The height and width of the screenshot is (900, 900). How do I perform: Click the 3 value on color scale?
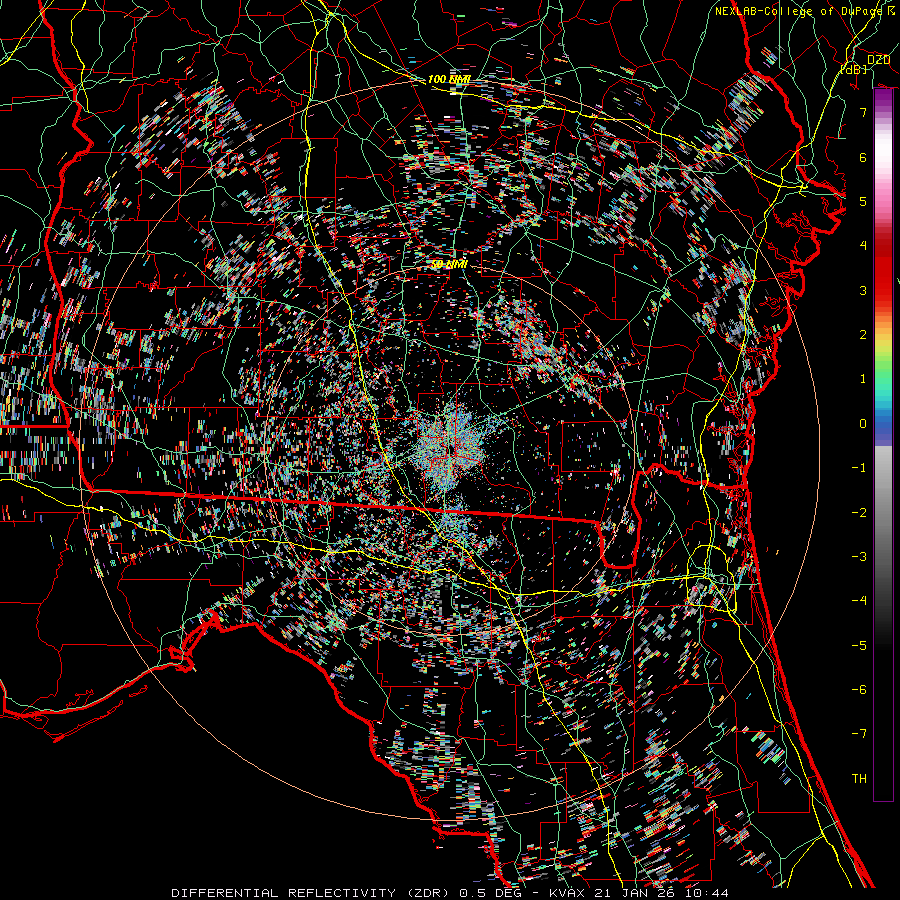[863, 290]
